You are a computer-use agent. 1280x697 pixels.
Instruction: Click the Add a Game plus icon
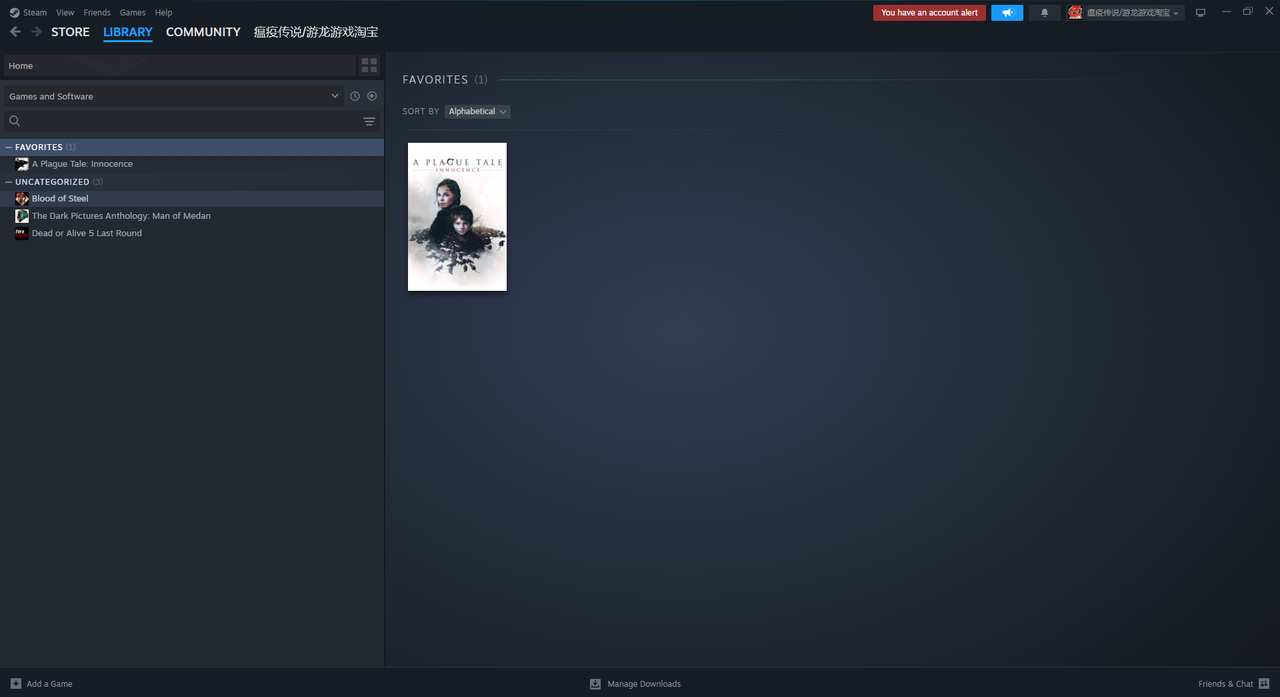tap(15, 684)
